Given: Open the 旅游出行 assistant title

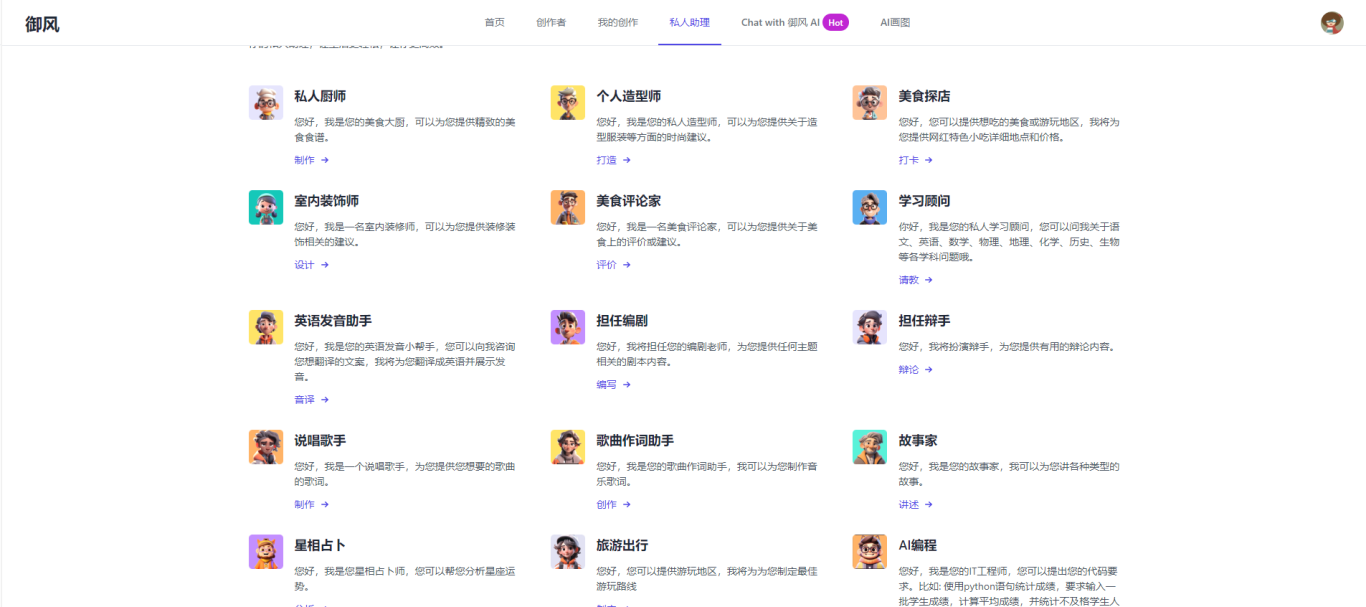Looking at the screenshot, I should point(622,545).
